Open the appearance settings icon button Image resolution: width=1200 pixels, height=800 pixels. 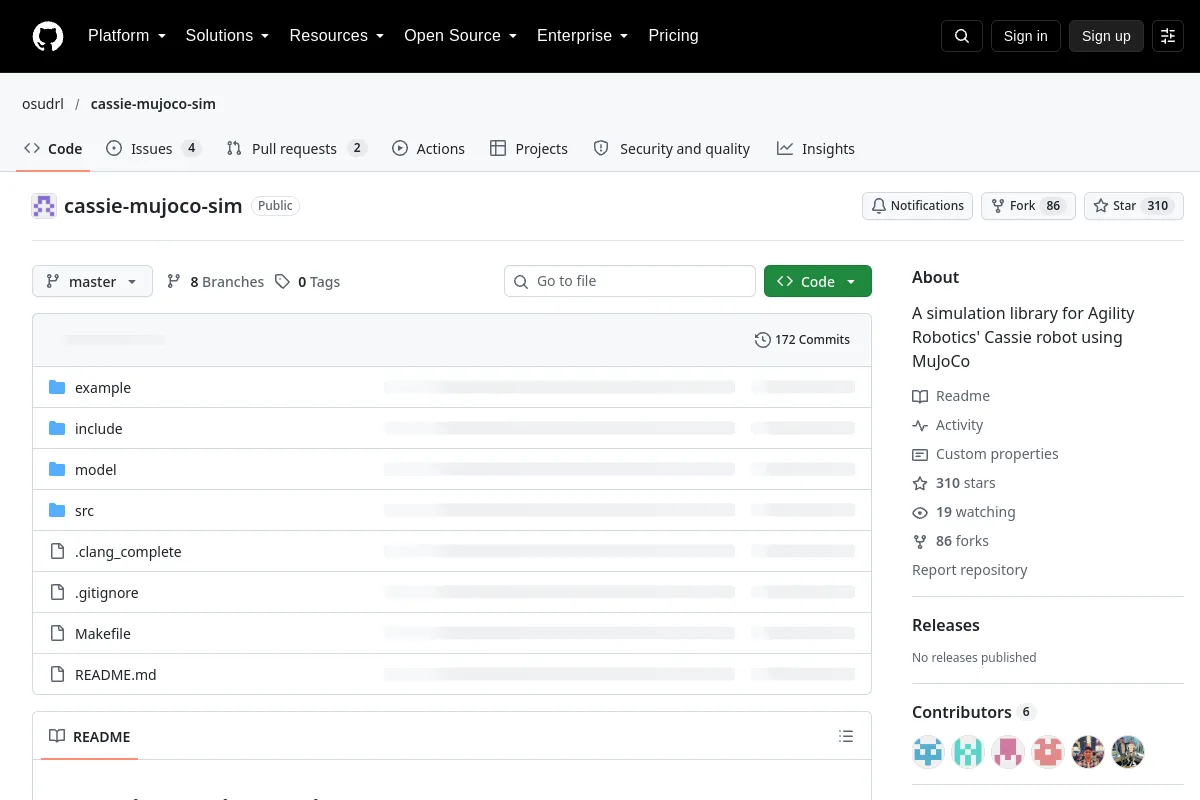tap(1168, 36)
